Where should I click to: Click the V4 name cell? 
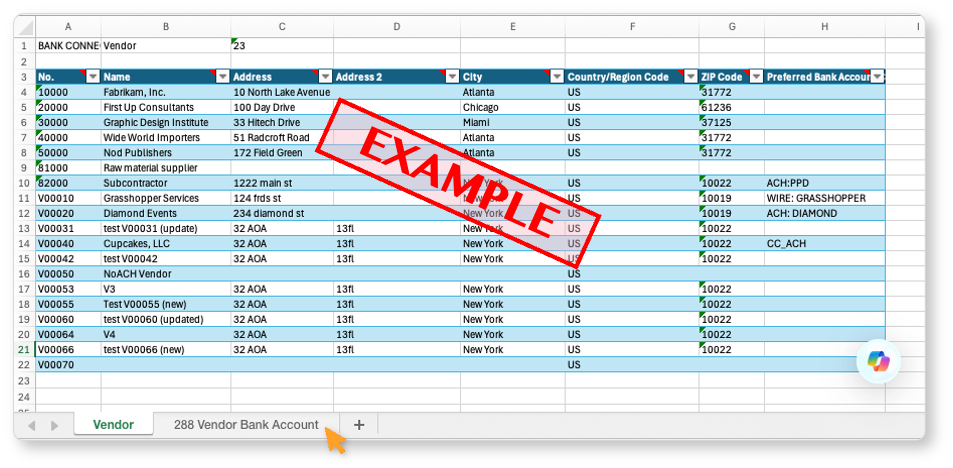tap(166, 334)
